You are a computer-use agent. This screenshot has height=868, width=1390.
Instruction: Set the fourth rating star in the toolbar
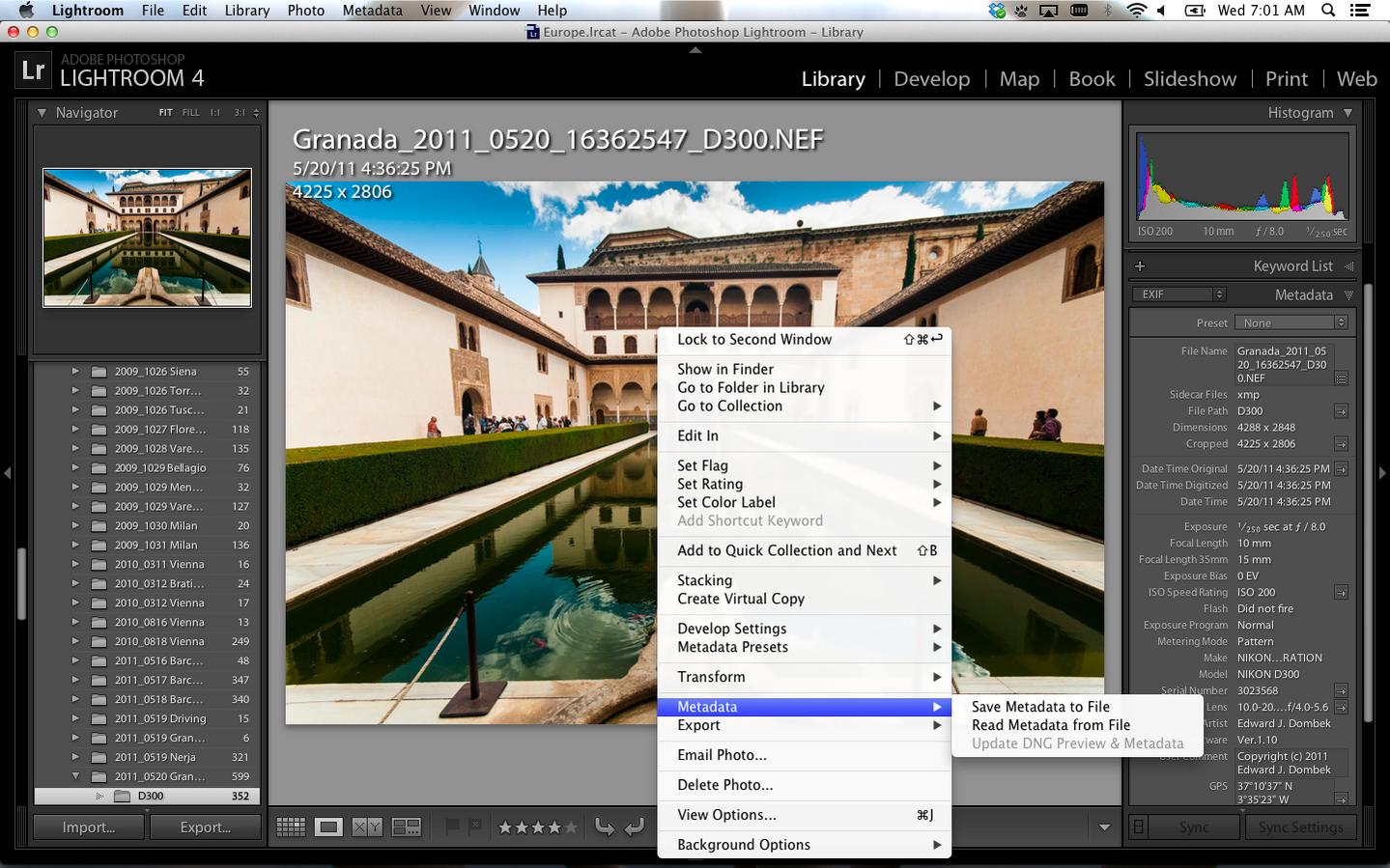[553, 827]
